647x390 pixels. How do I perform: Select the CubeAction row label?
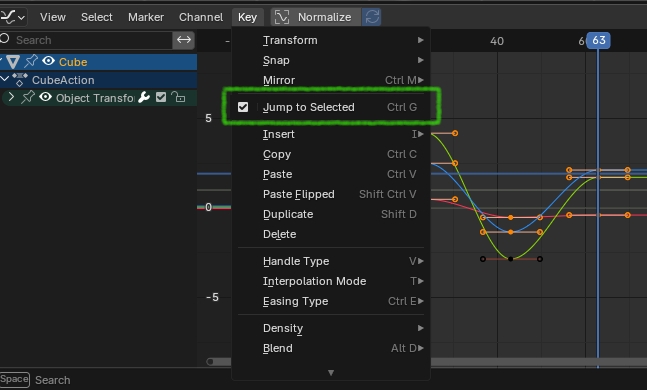pyautogui.click(x=63, y=80)
